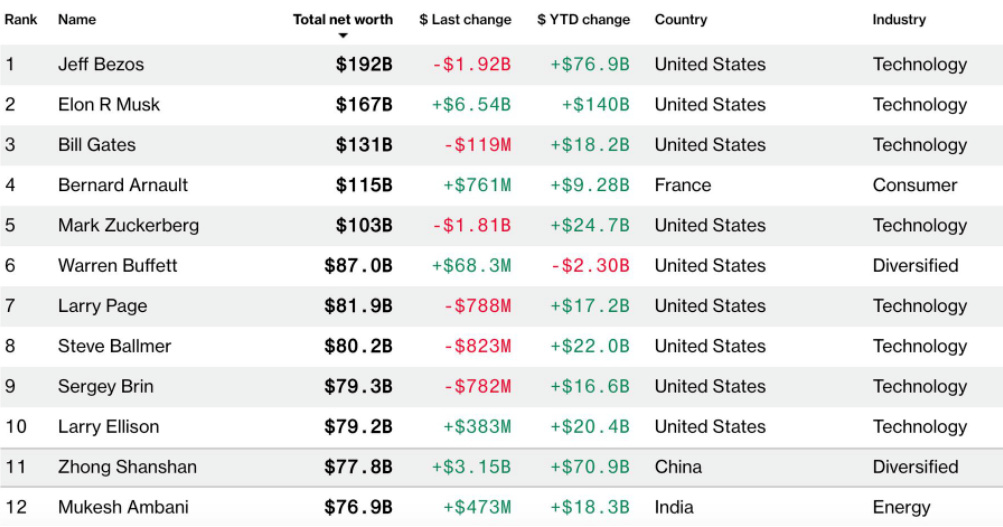1003x527 pixels.
Task: Open Steve Ballmer's profile
Action: pos(114,346)
